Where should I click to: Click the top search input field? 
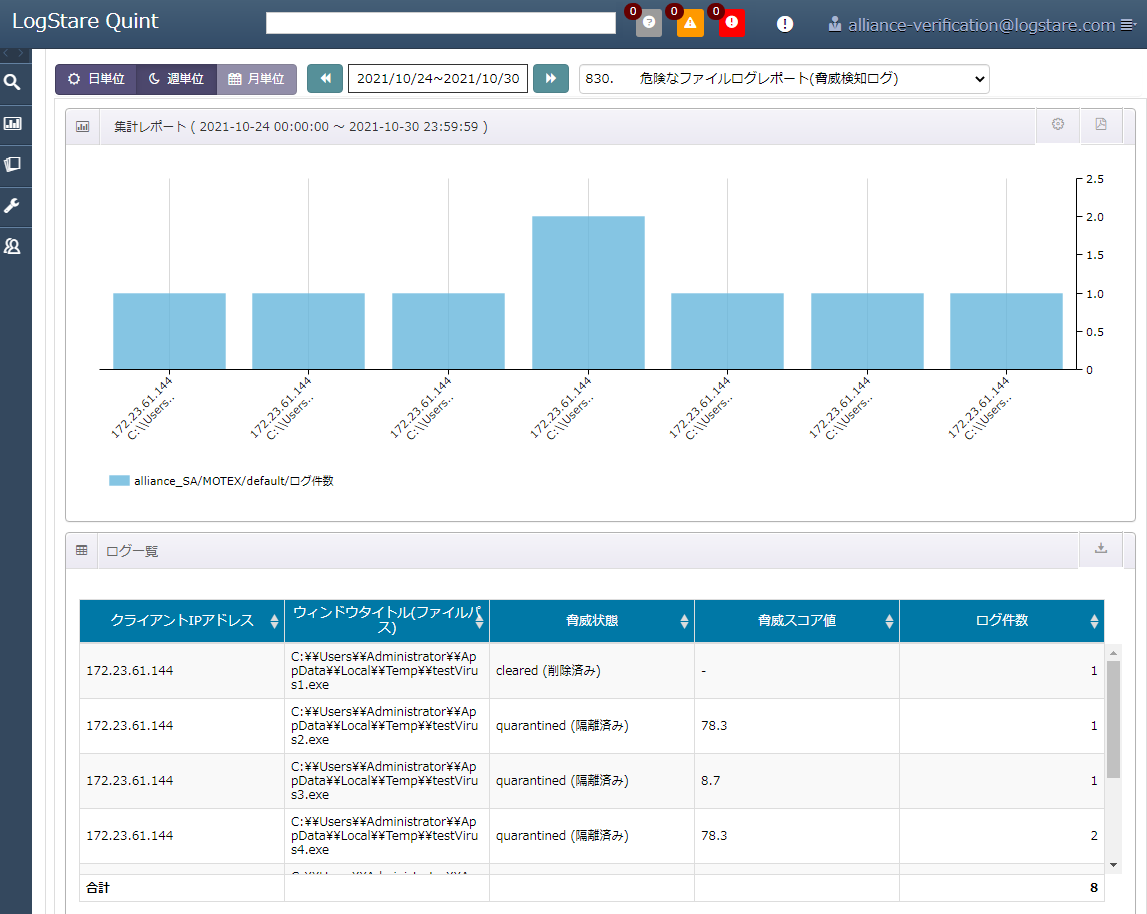[x=441, y=23]
